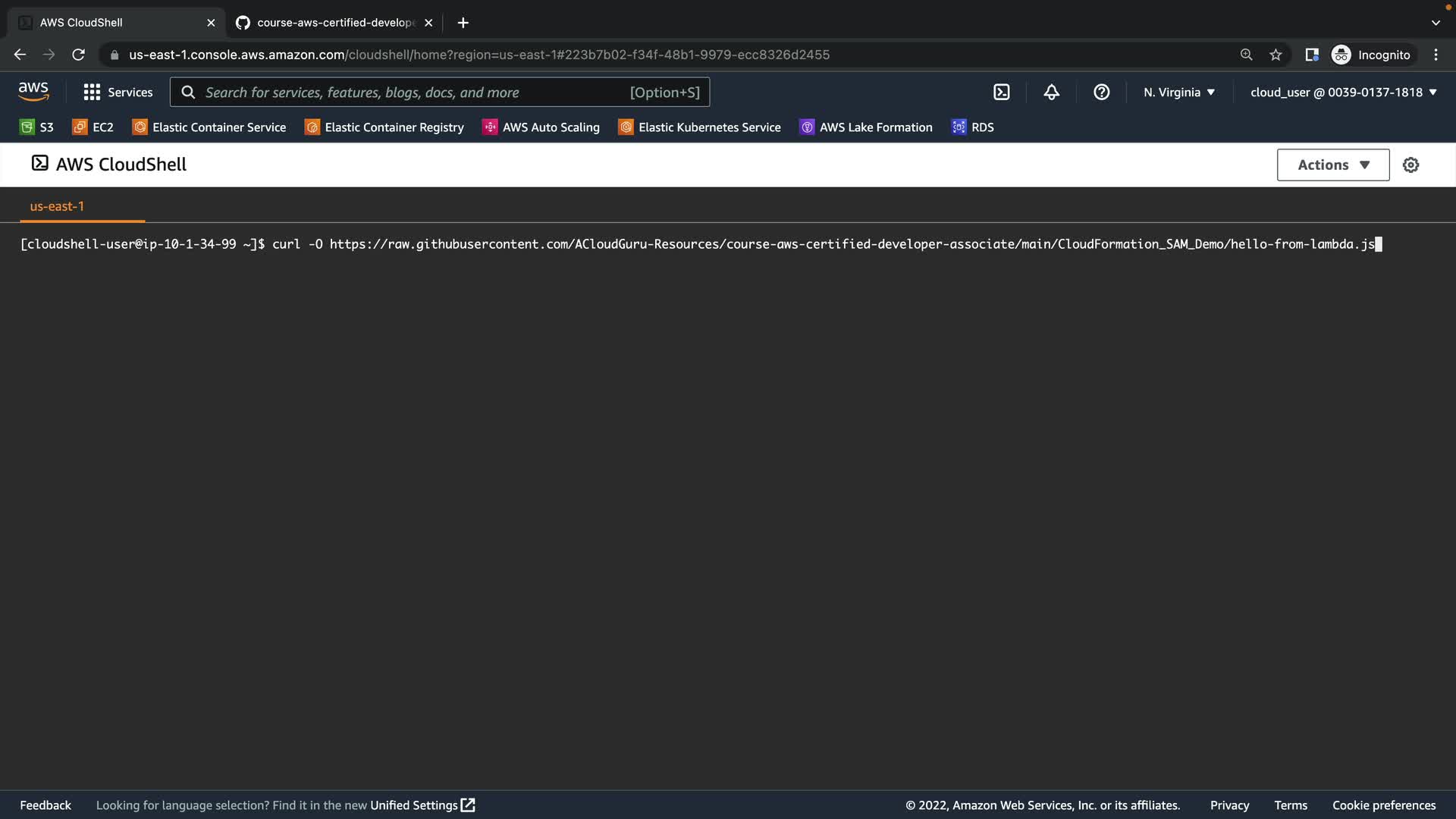This screenshot has width=1456, height=819.
Task: Expand the Actions dropdown
Action: (x=1332, y=165)
